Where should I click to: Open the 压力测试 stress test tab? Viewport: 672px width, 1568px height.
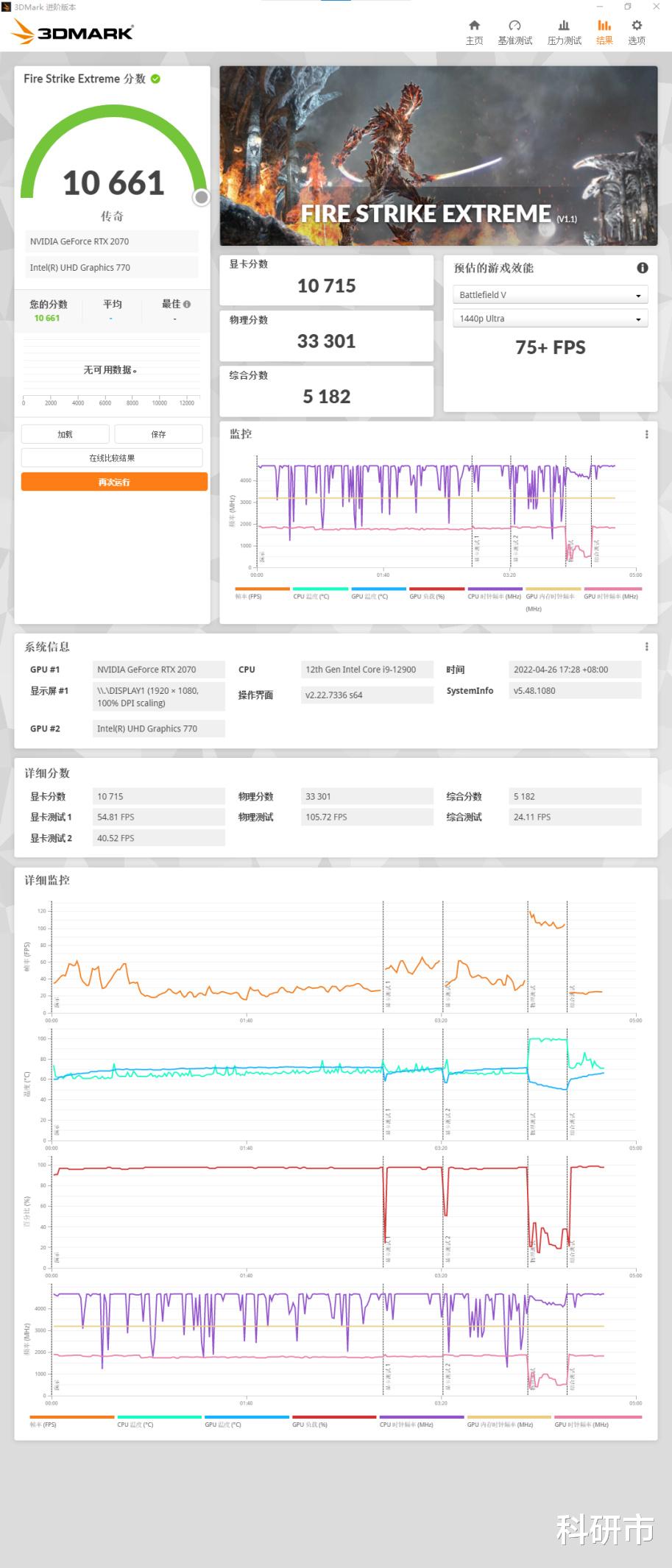coord(564,32)
